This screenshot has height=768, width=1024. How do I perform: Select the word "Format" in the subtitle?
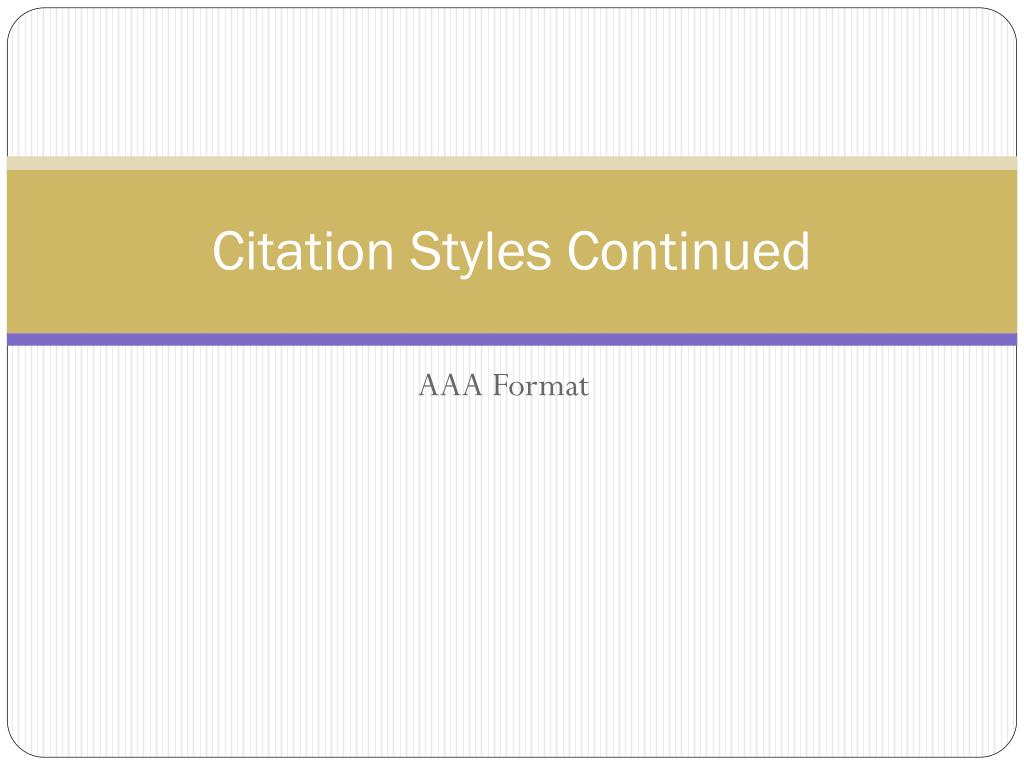(540, 385)
